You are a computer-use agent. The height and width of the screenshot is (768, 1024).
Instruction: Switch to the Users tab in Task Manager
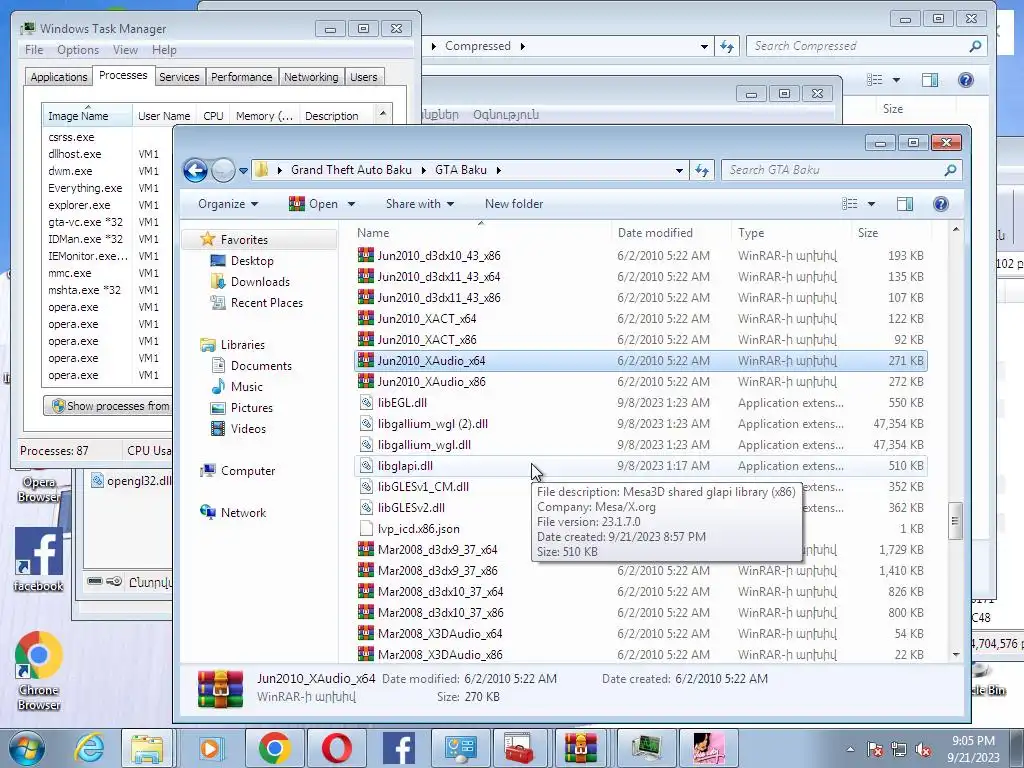(x=364, y=77)
